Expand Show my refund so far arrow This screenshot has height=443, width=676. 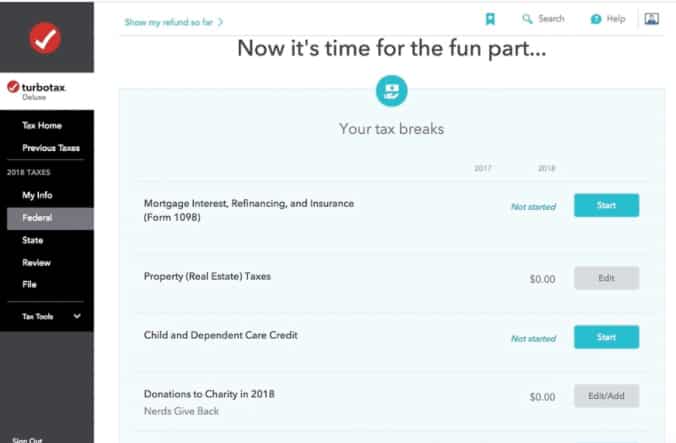click(x=220, y=22)
